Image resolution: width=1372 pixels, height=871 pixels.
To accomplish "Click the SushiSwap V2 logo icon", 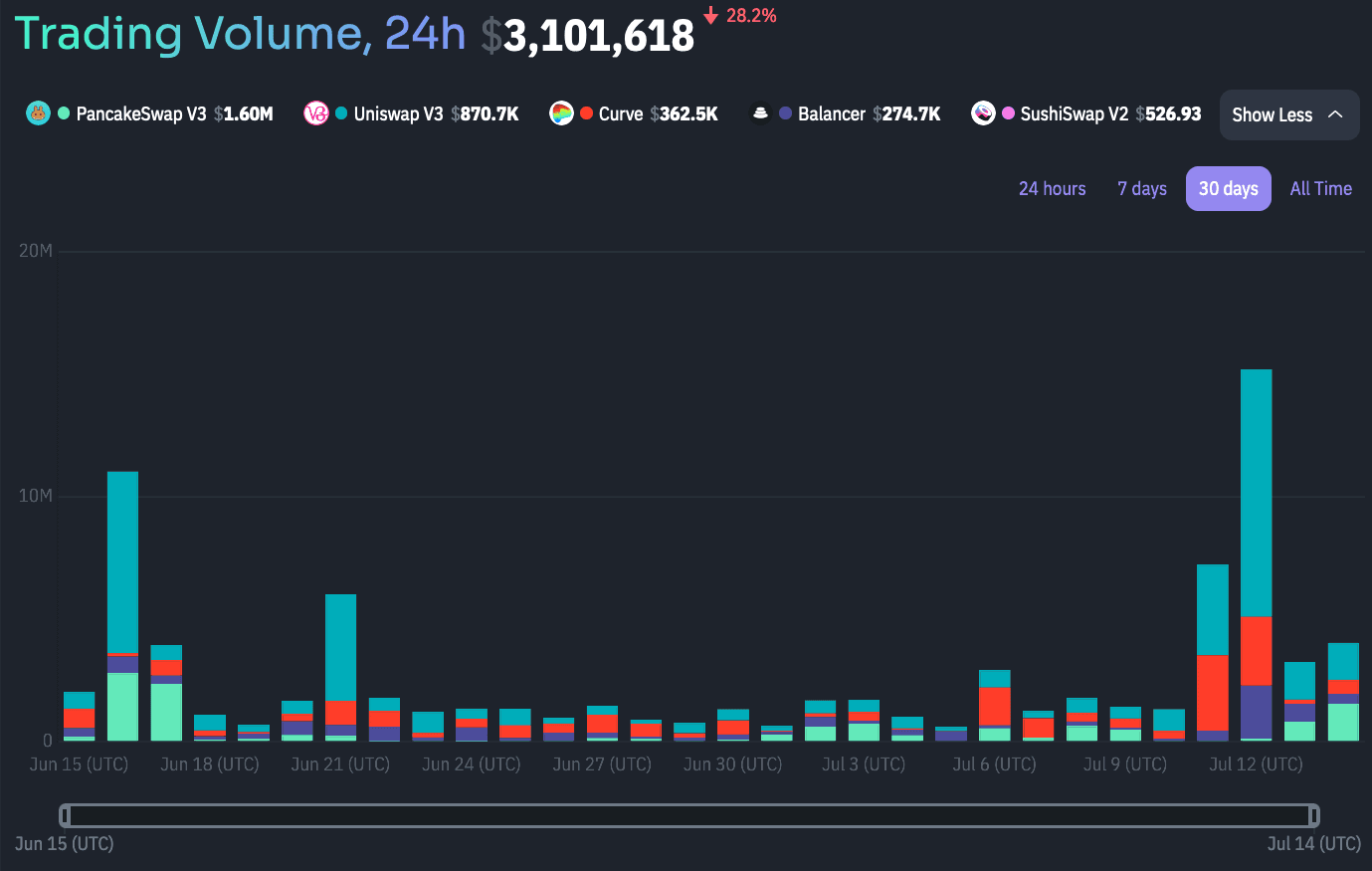I will tap(983, 113).
